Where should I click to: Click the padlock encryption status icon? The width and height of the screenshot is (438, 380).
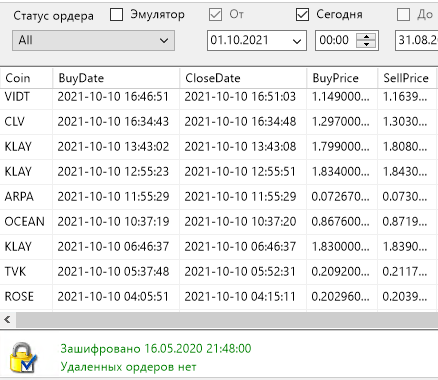(x=23, y=357)
